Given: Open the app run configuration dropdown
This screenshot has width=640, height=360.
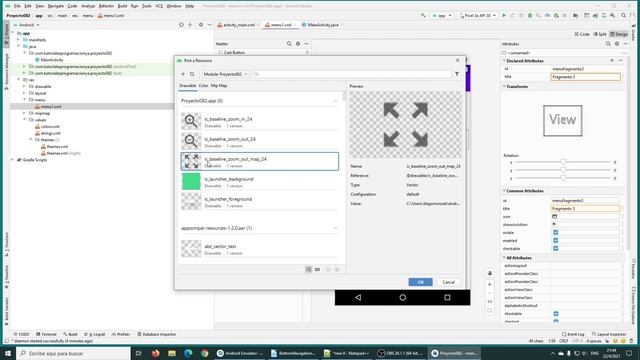Looking at the screenshot, I should point(442,16).
